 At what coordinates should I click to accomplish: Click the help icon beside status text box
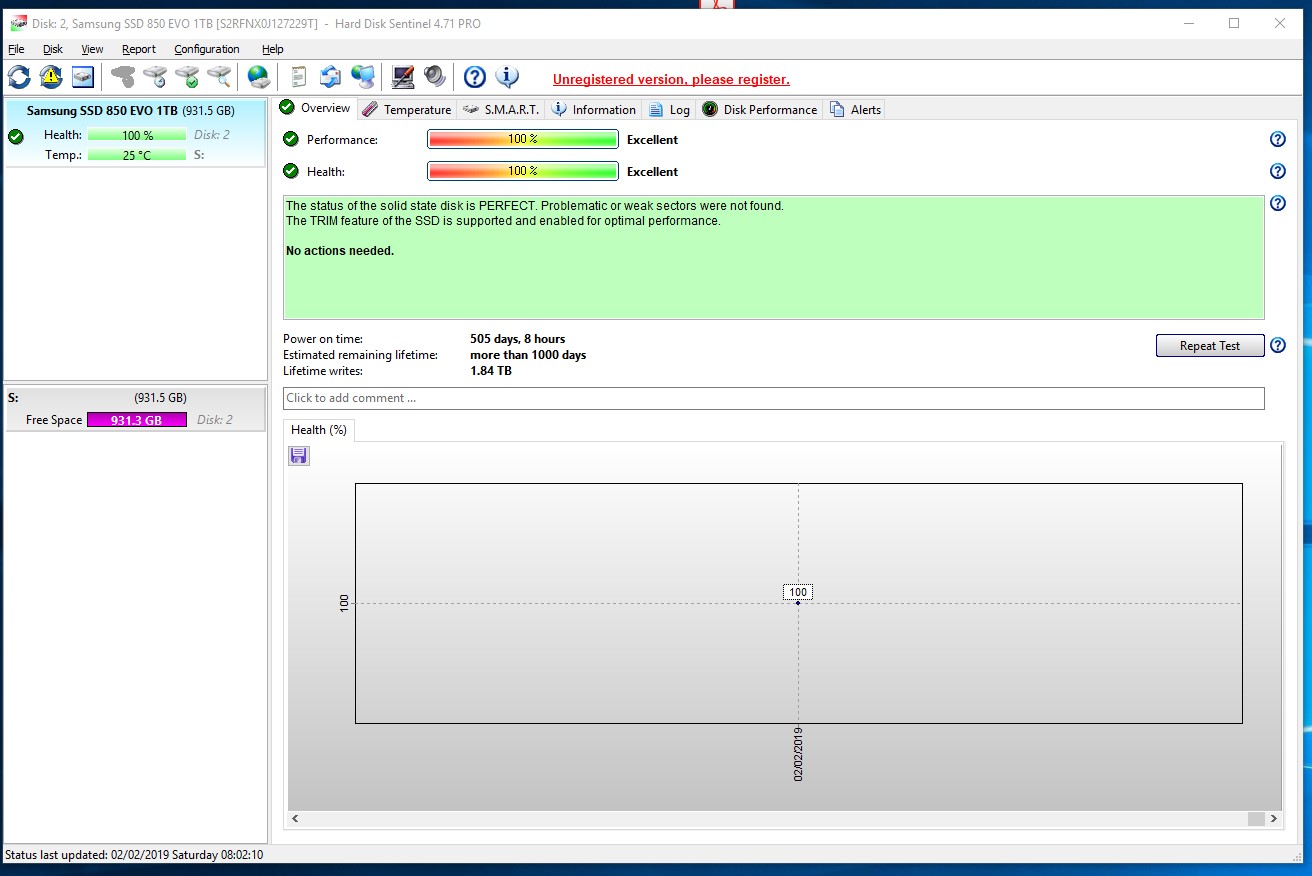click(x=1277, y=203)
